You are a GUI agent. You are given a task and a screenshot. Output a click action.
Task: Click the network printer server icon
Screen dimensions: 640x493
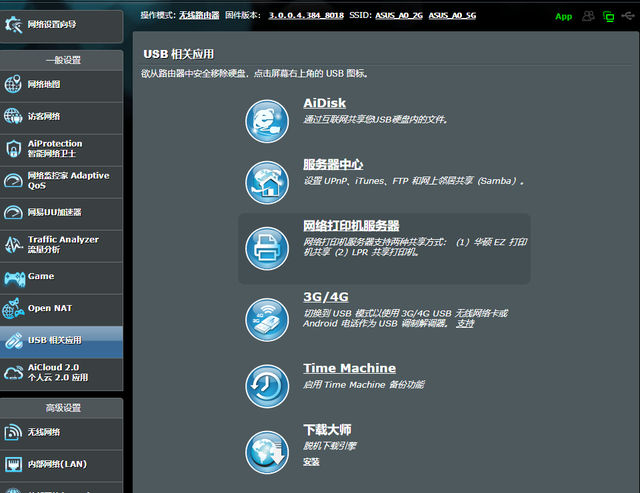[267, 249]
